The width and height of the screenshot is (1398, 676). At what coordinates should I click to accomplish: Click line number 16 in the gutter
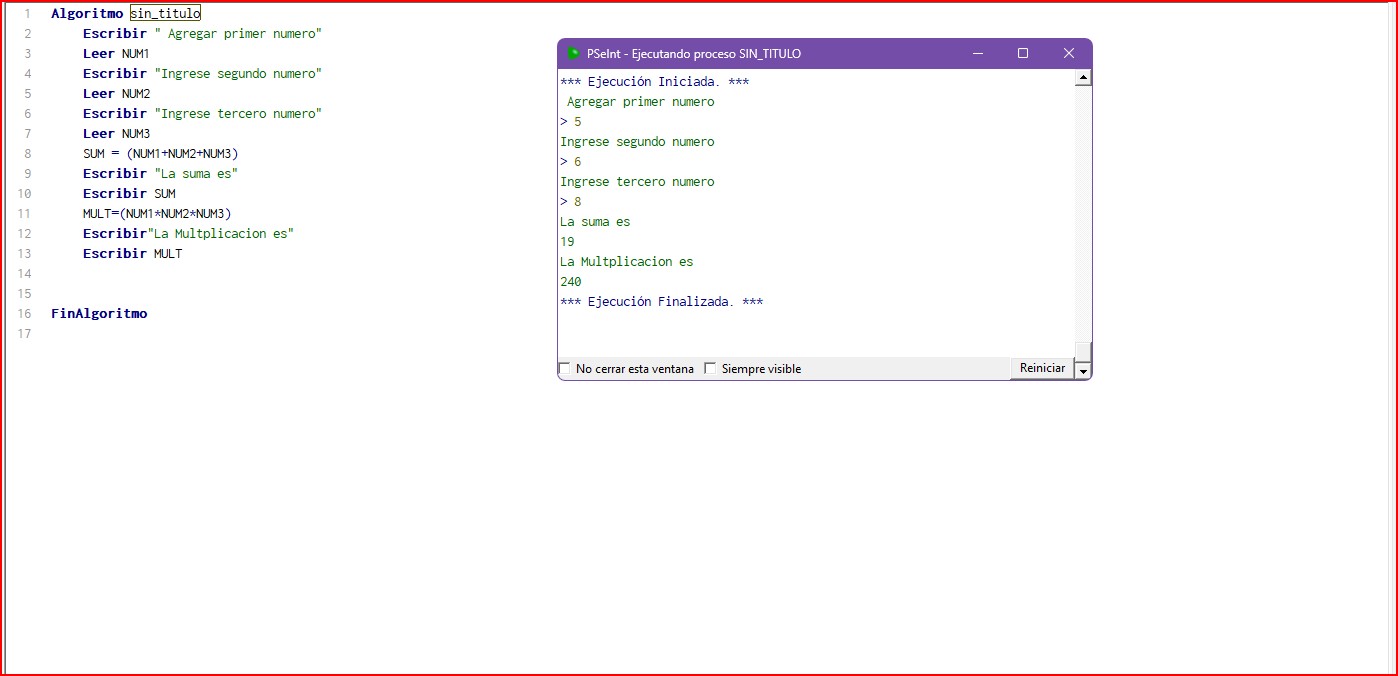(25, 314)
